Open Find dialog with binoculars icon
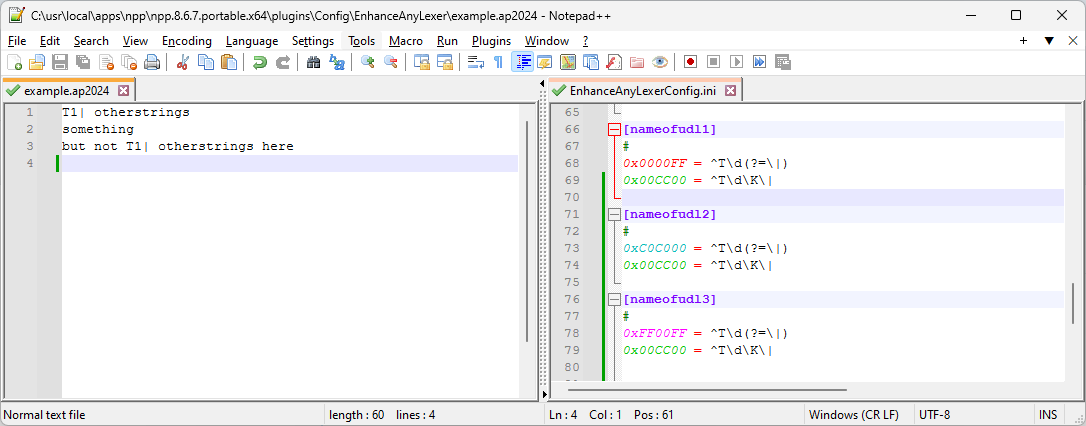The width and height of the screenshot is (1086, 426). pos(314,62)
